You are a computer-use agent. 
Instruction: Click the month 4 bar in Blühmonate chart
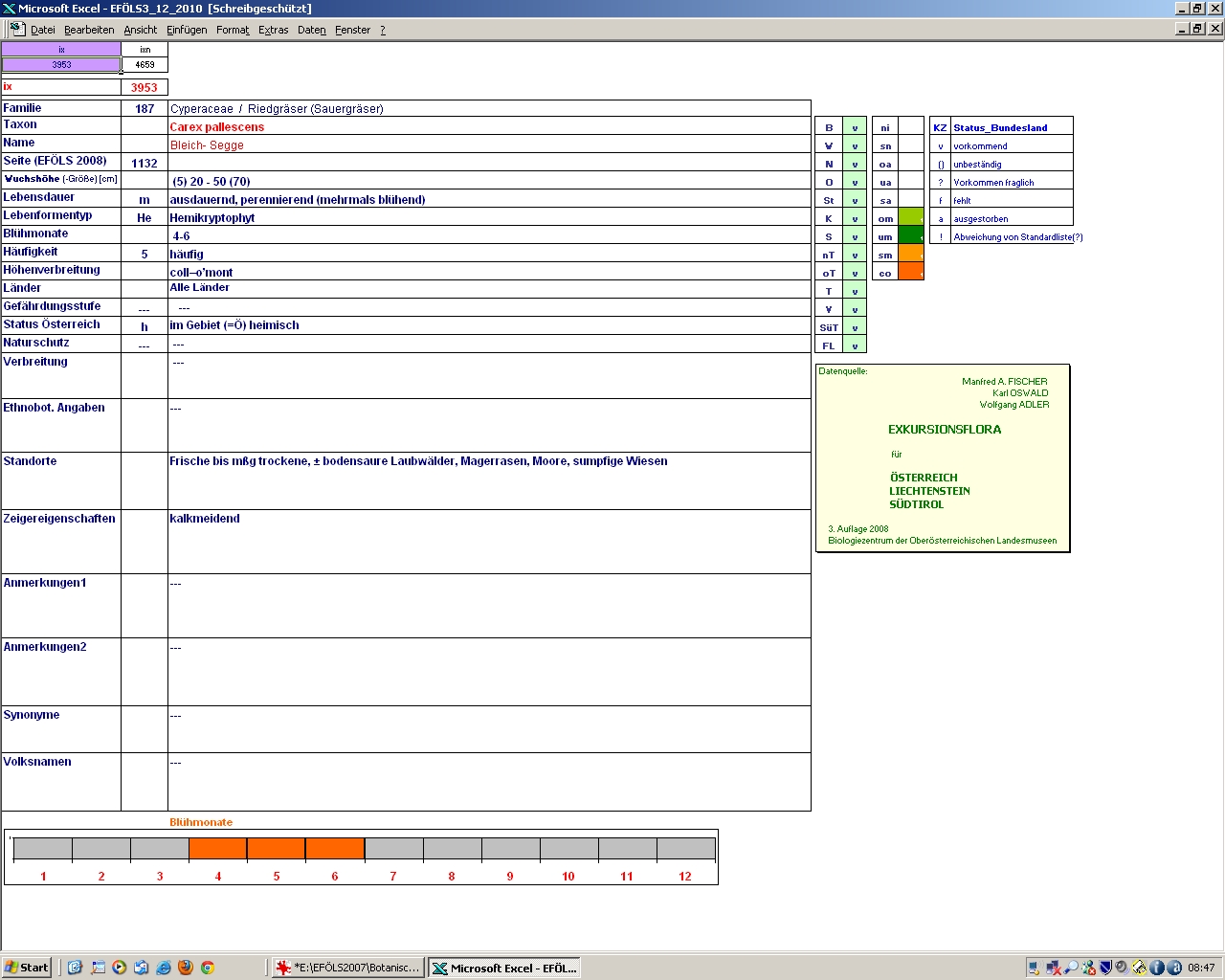coord(218,848)
